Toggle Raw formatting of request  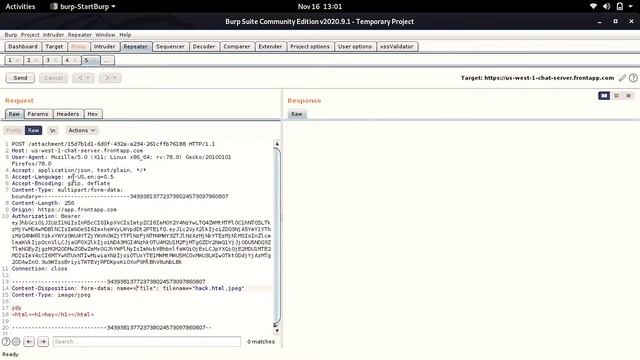point(33,130)
